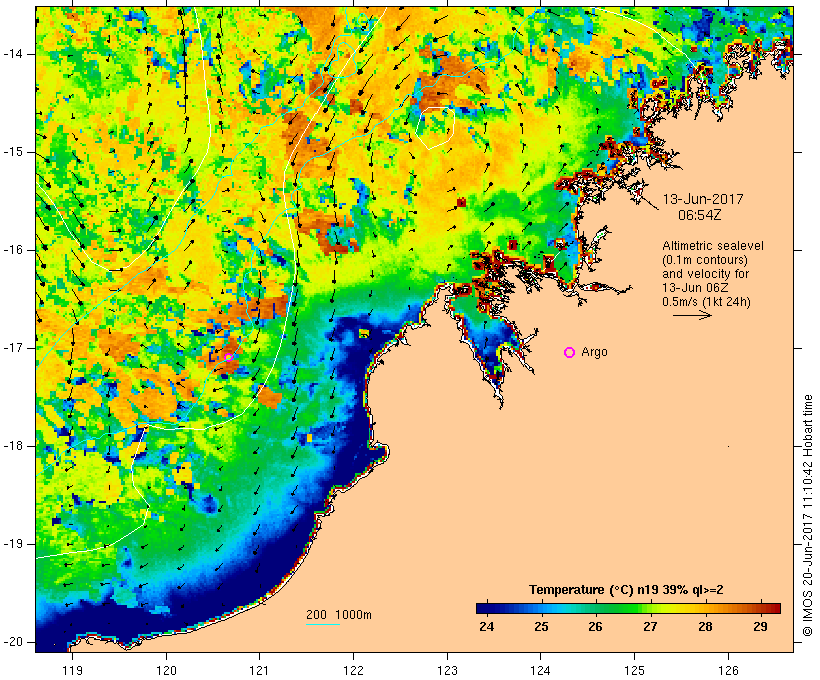Click the 'Argo' legend label
Screen dimensions: 820x680
[x=595, y=352]
